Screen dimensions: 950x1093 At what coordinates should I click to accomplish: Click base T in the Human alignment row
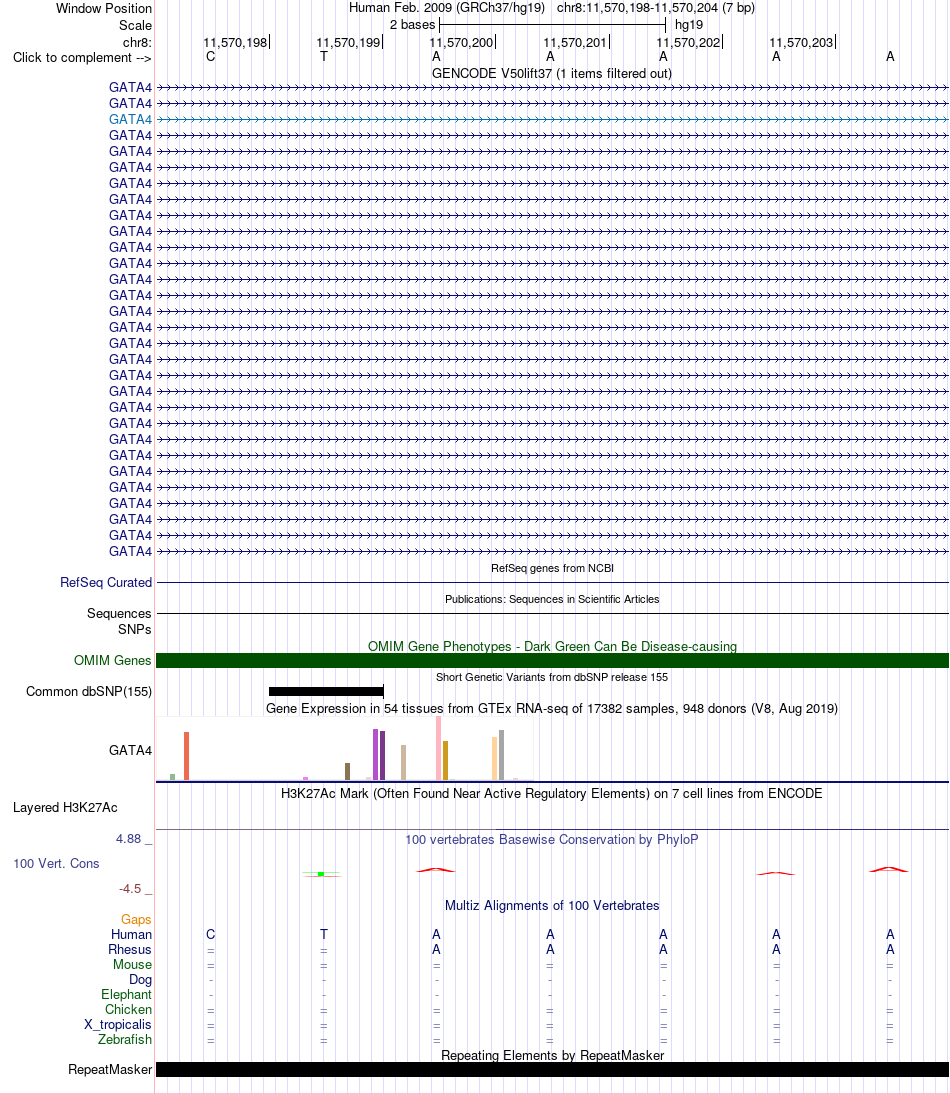tap(323, 934)
